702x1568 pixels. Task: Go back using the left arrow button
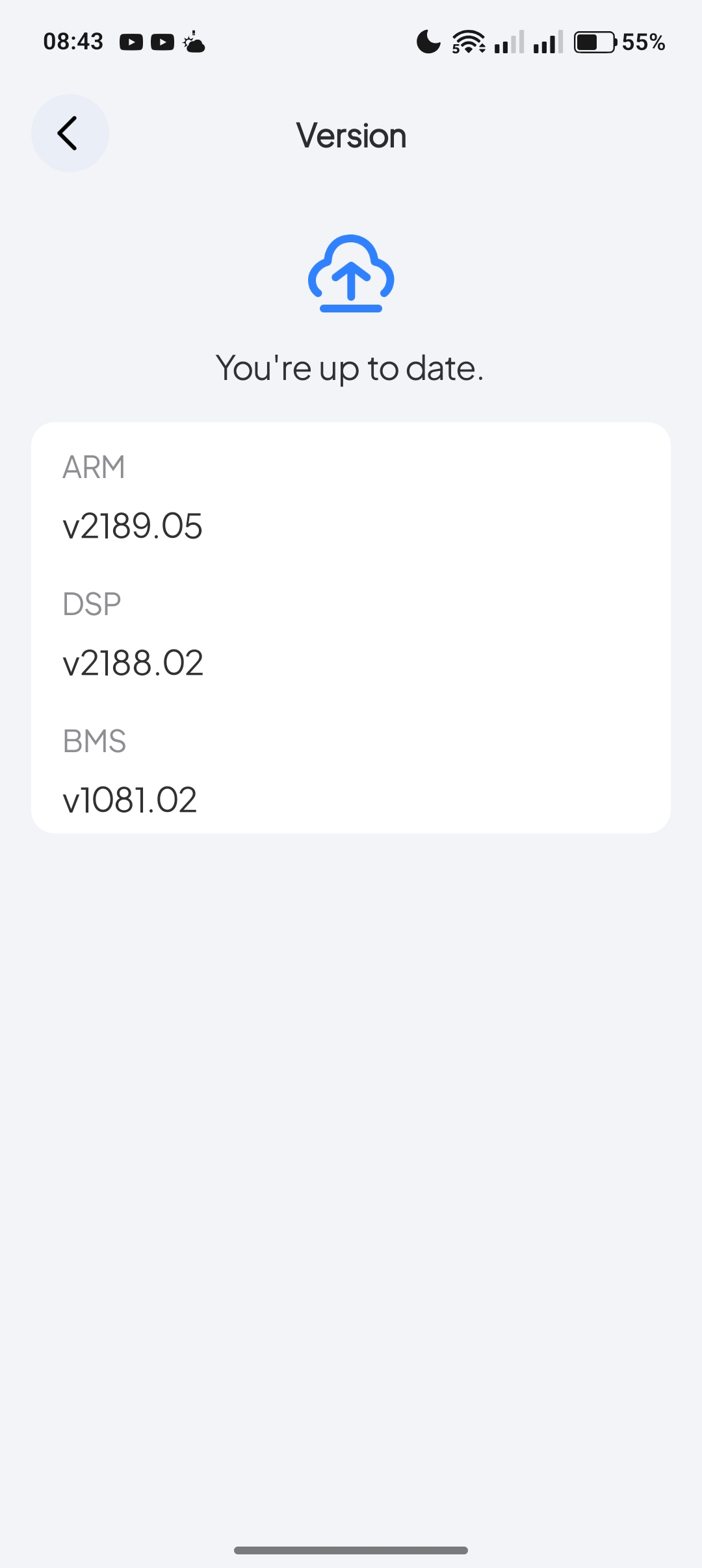click(70, 133)
